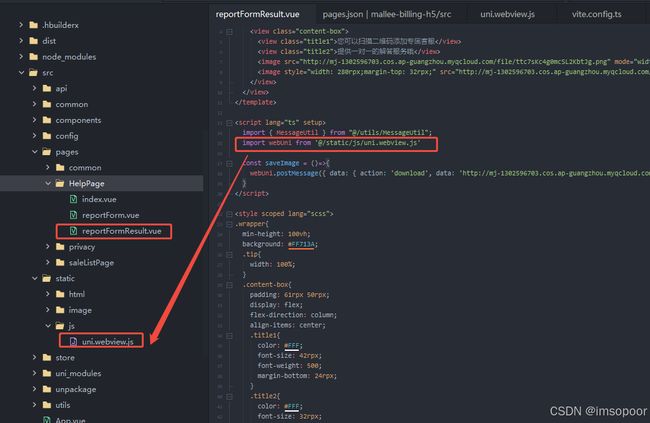Image resolution: width=650 pixels, height=423 pixels.
Task: Select reportFormResult.vue in the file tree
Action: pos(121,231)
